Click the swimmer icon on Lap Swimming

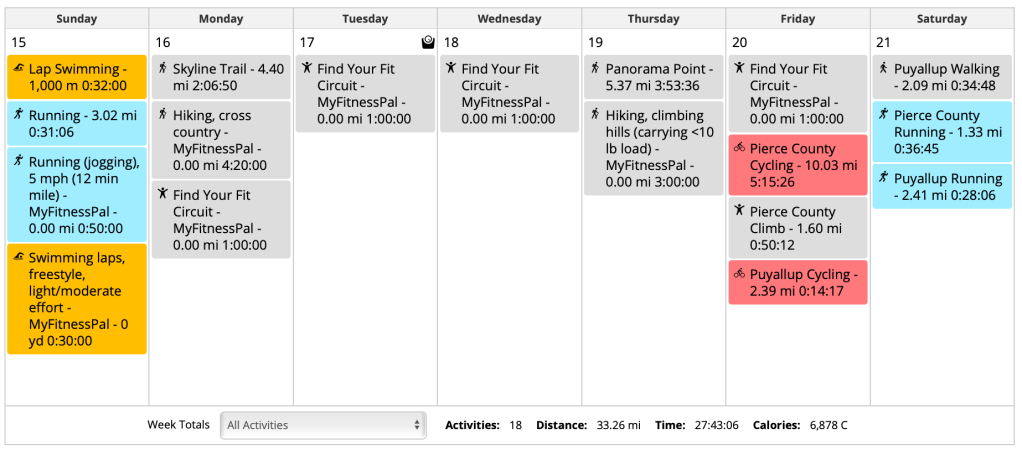(19, 69)
